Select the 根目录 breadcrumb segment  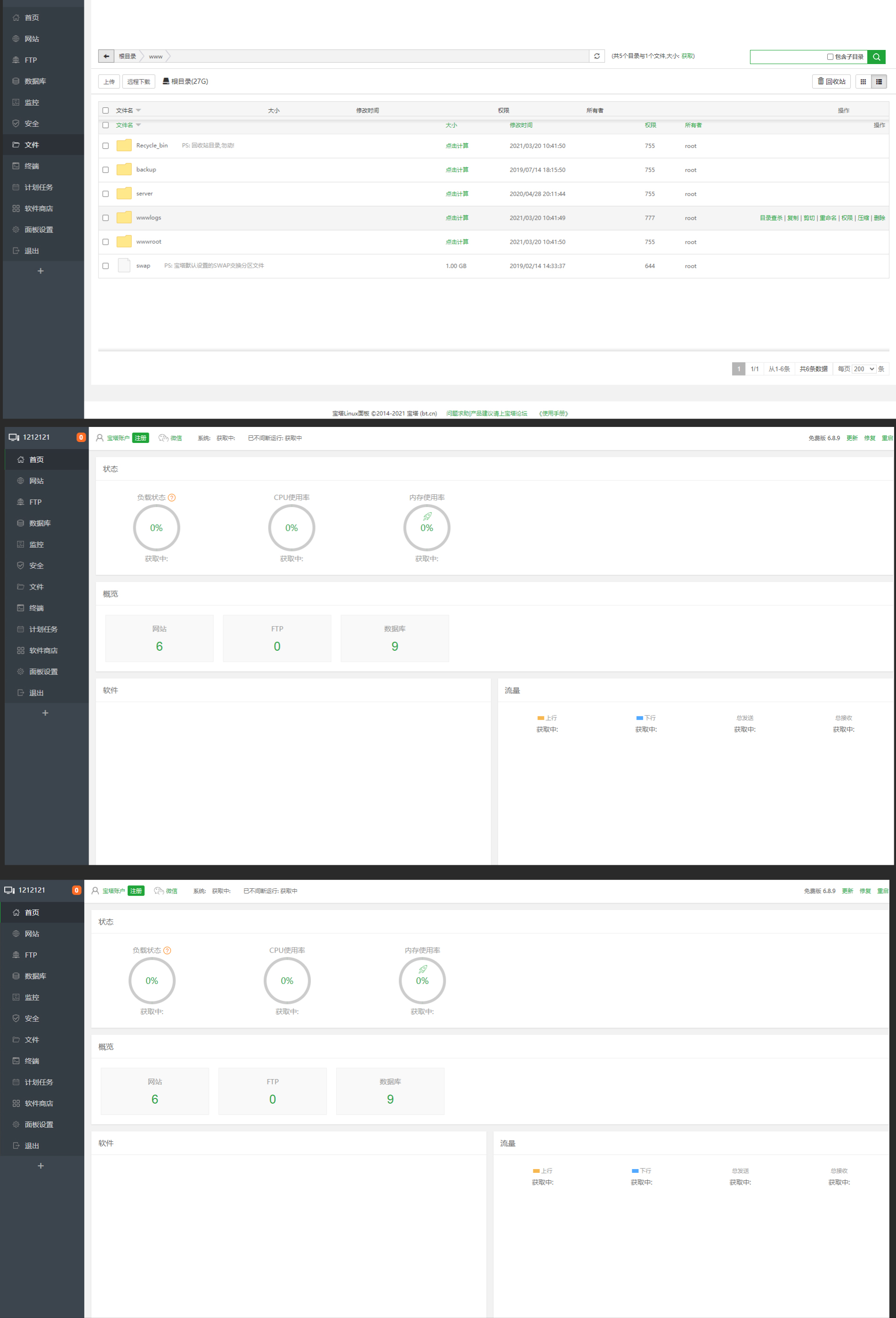click(x=127, y=57)
